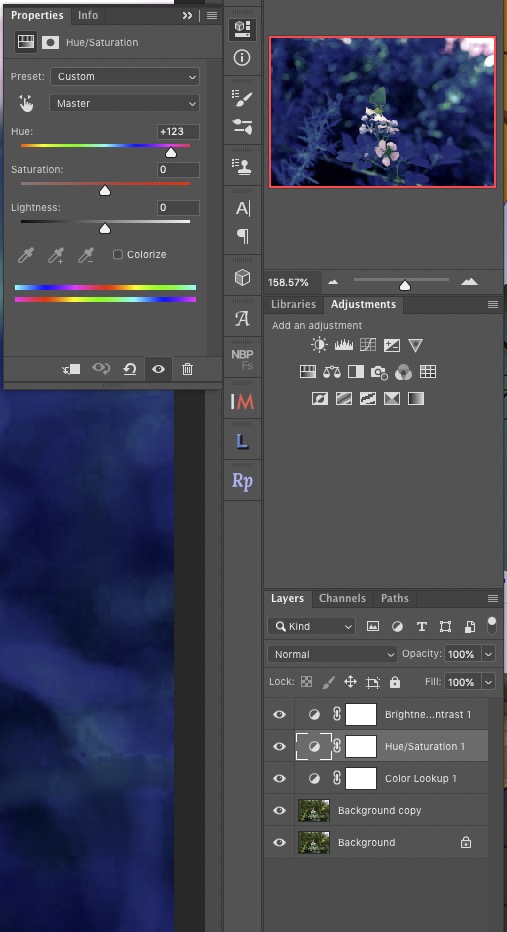Reset Hue/Saturation to adjustment defaults
Screen dimensions: 507x932
click(x=130, y=369)
